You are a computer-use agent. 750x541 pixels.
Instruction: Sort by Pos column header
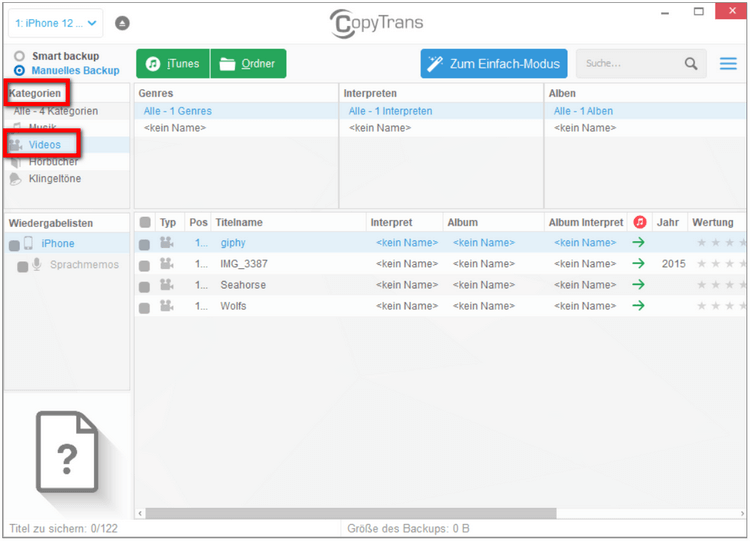(x=198, y=222)
